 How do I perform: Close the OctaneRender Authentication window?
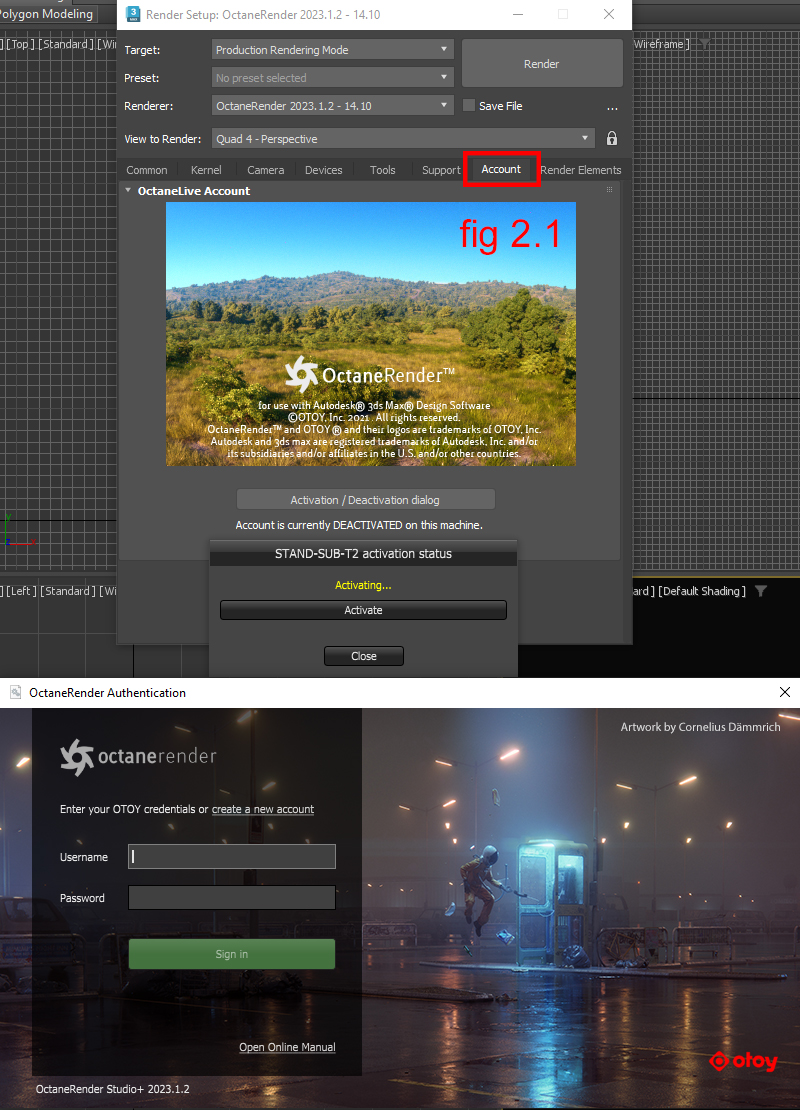point(784,692)
